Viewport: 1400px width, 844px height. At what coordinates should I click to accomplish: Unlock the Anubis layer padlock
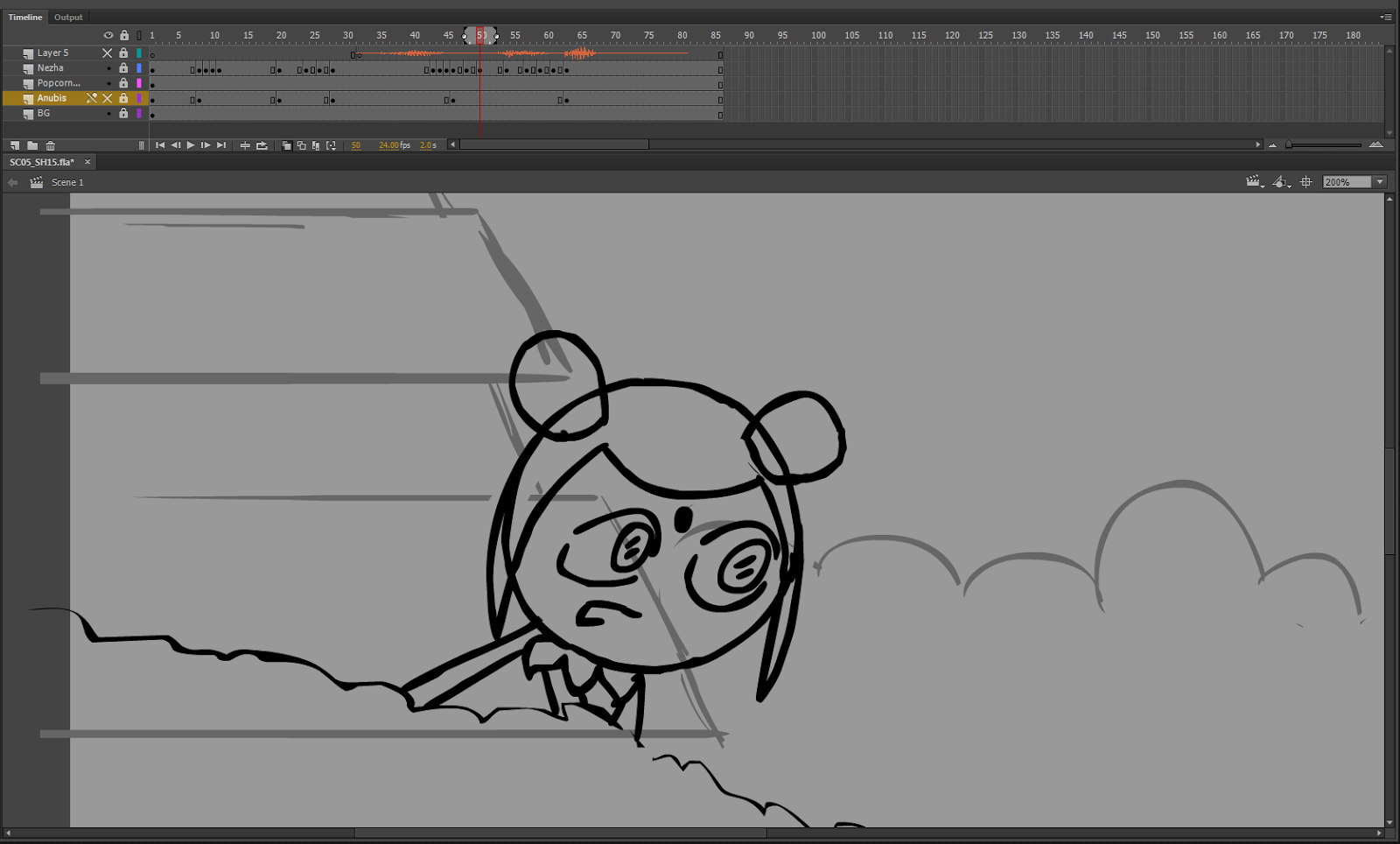(x=123, y=98)
